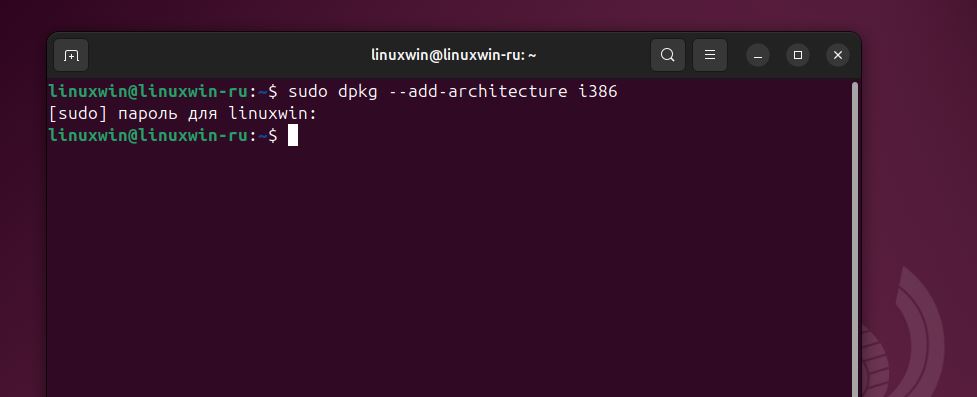Click the sudo dpkg --add-architecture command text
The image size is (977, 397).
pyautogui.click(x=452, y=92)
